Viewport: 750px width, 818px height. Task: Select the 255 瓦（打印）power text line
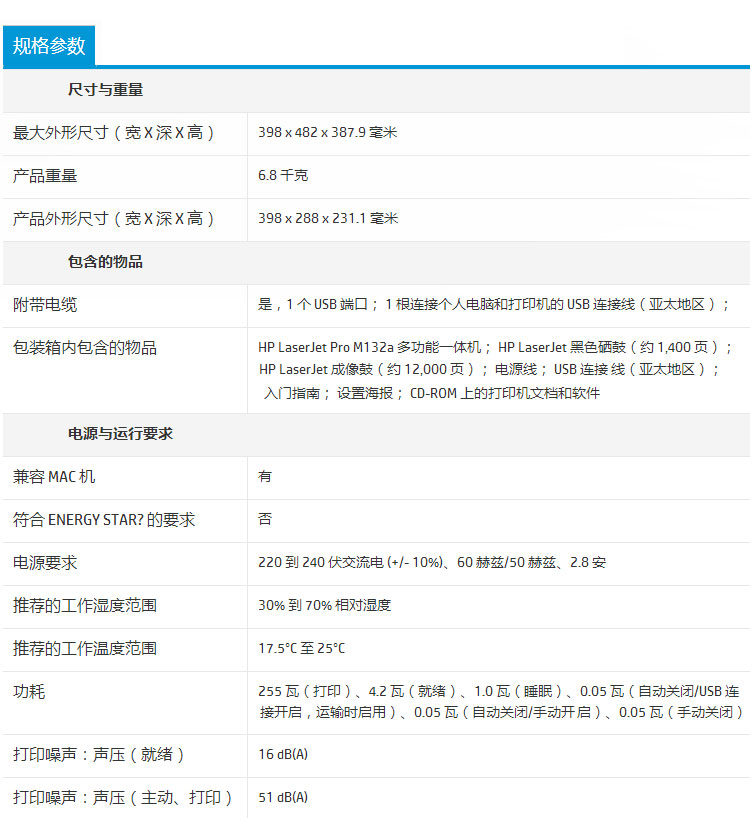click(x=499, y=691)
